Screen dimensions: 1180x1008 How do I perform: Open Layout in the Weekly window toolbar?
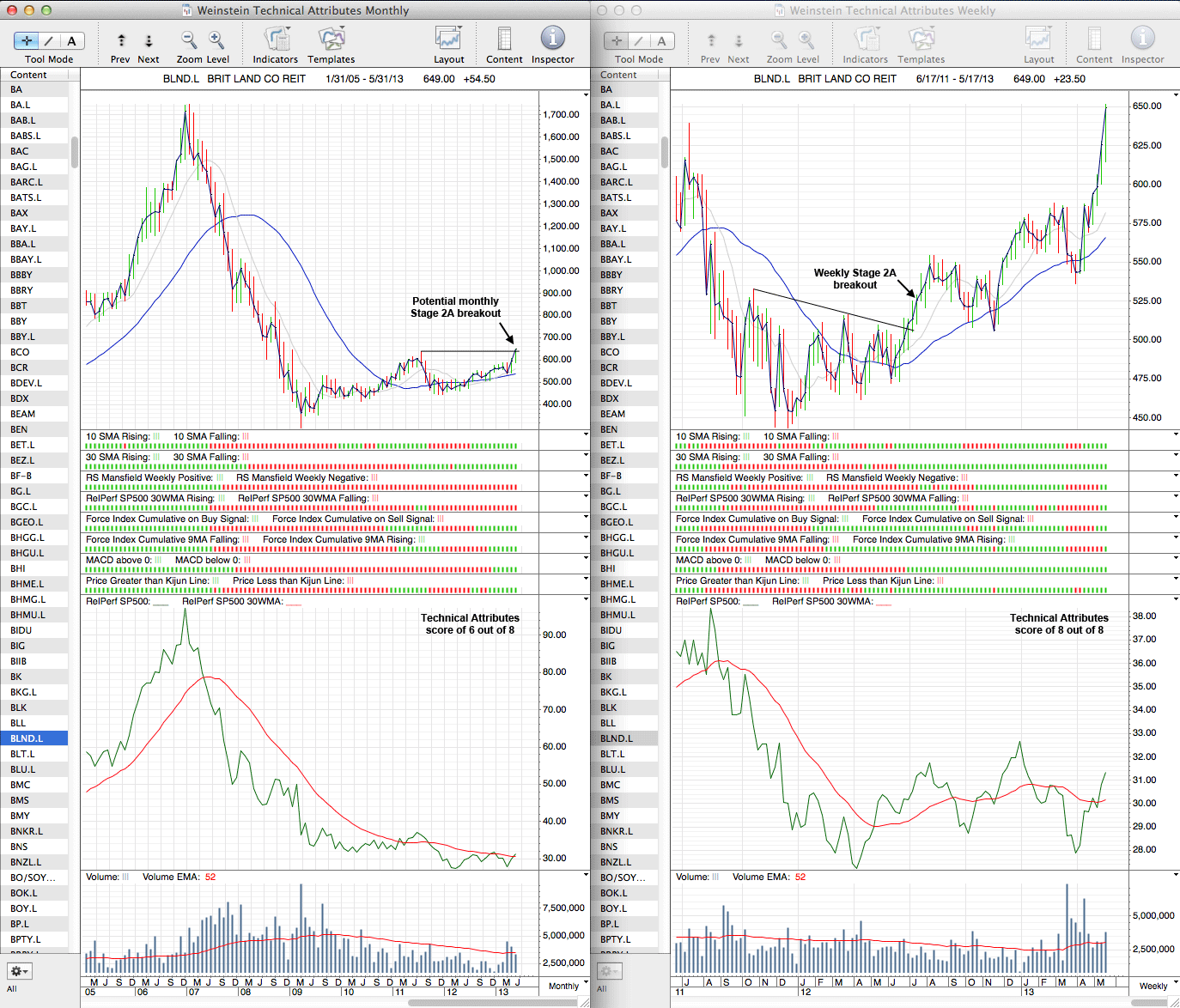click(1038, 39)
